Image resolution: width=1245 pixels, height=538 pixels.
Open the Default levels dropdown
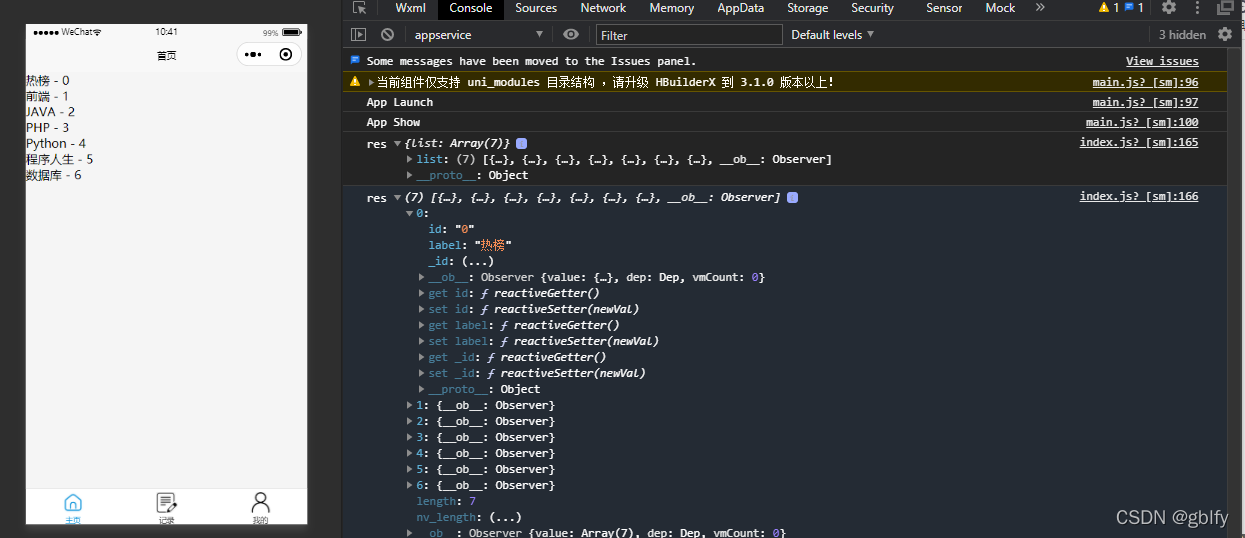click(x=832, y=35)
